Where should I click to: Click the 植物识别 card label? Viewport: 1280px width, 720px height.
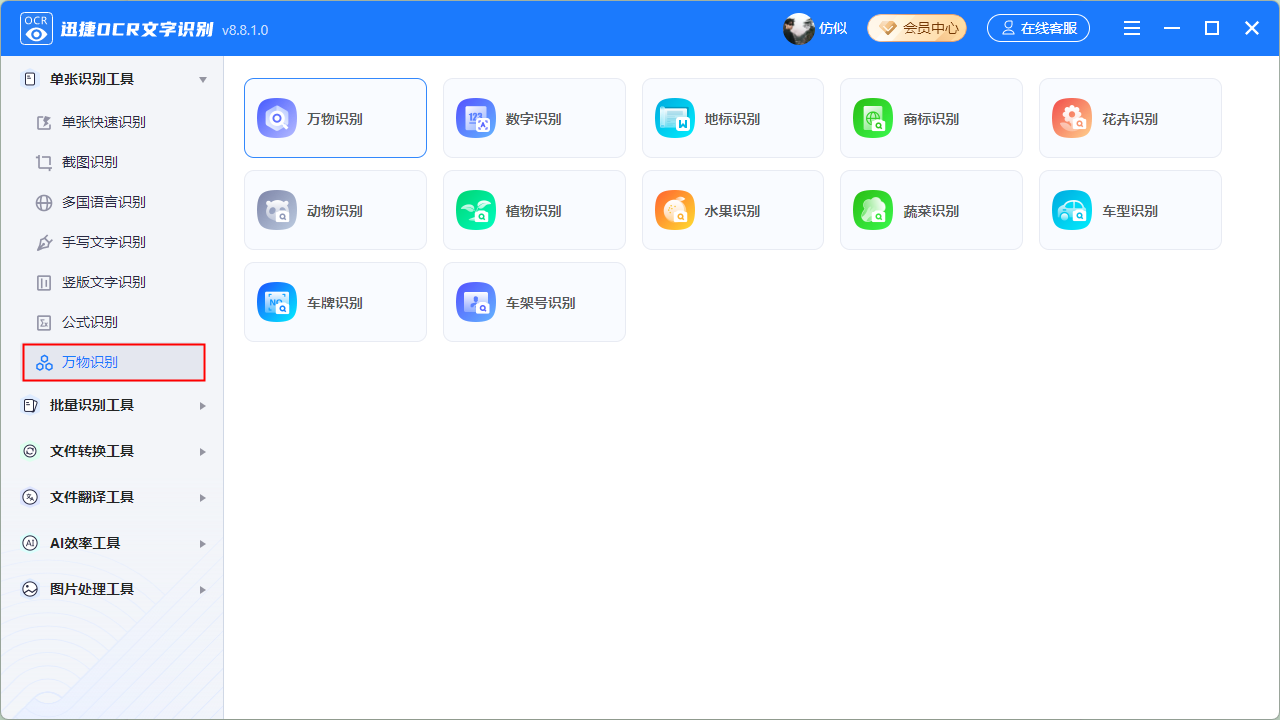pyautogui.click(x=534, y=211)
